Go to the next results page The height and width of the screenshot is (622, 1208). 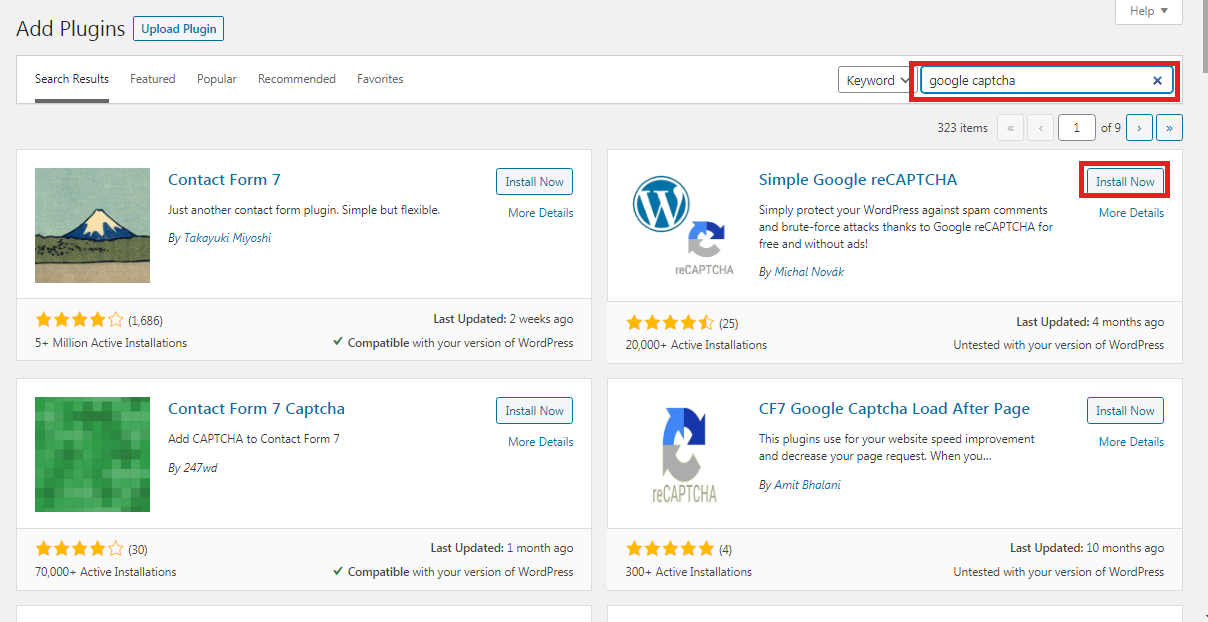pos(1139,128)
